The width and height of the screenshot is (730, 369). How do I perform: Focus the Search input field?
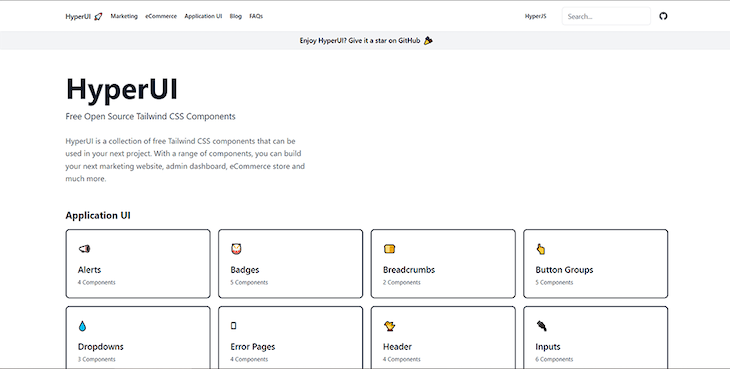pos(606,16)
